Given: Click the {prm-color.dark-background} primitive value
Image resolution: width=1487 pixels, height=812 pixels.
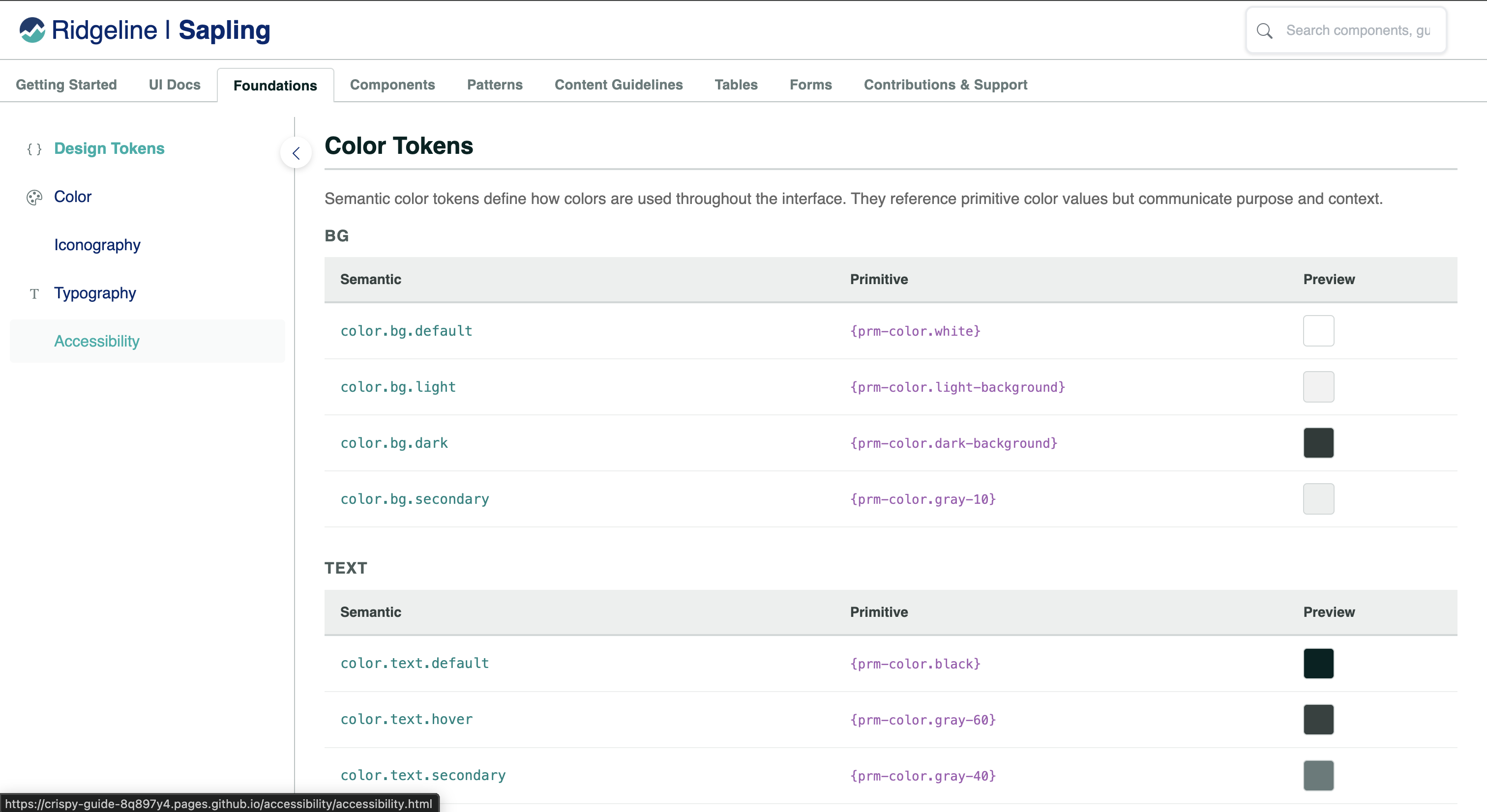Looking at the screenshot, I should (953, 443).
